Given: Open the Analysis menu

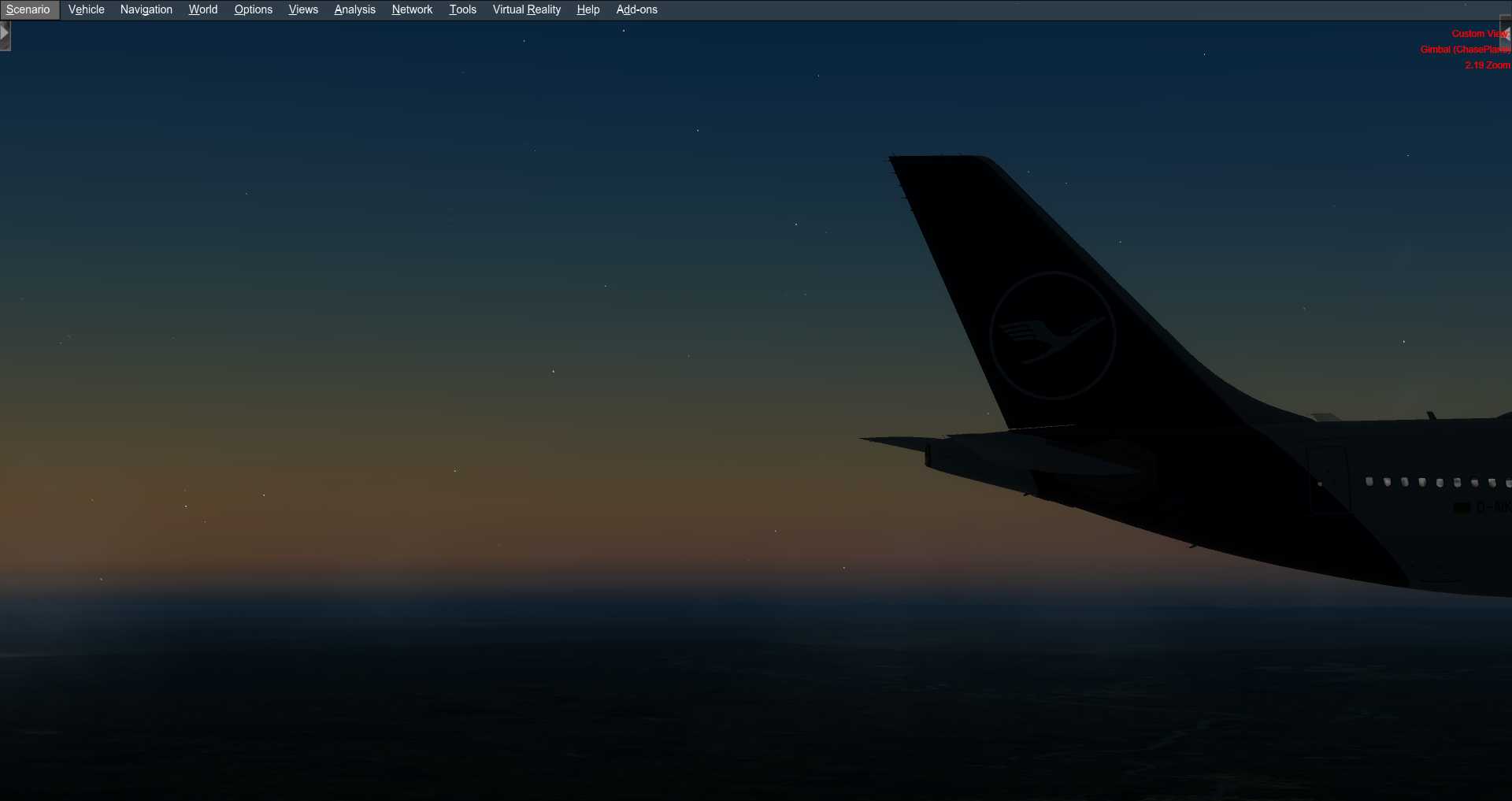Looking at the screenshot, I should click(354, 9).
